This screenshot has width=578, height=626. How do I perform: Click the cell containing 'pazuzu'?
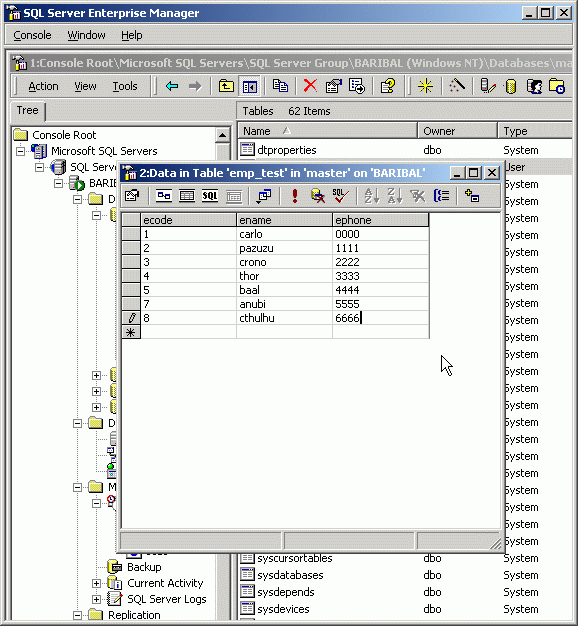[284, 248]
